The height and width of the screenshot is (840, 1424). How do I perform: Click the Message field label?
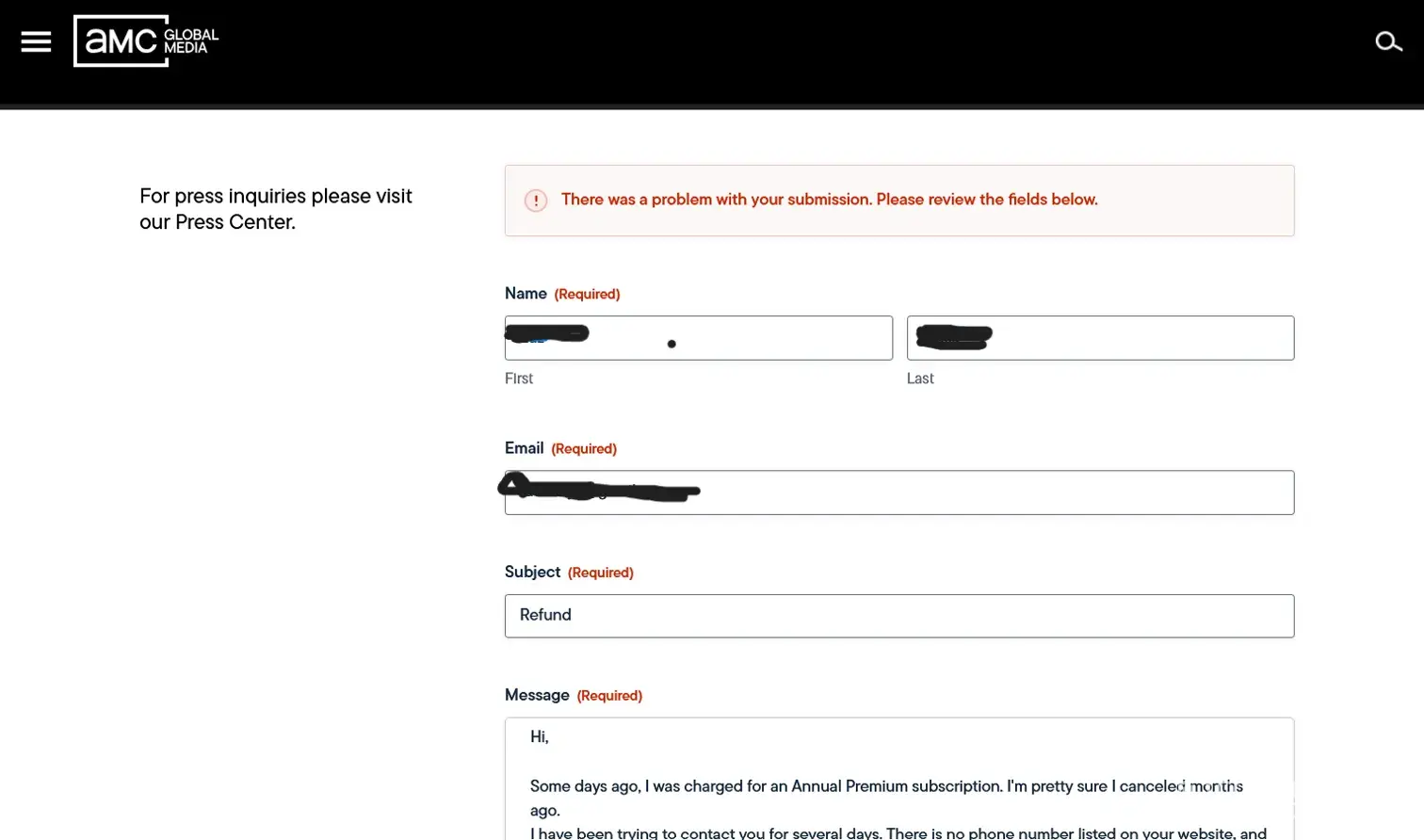click(x=537, y=695)
